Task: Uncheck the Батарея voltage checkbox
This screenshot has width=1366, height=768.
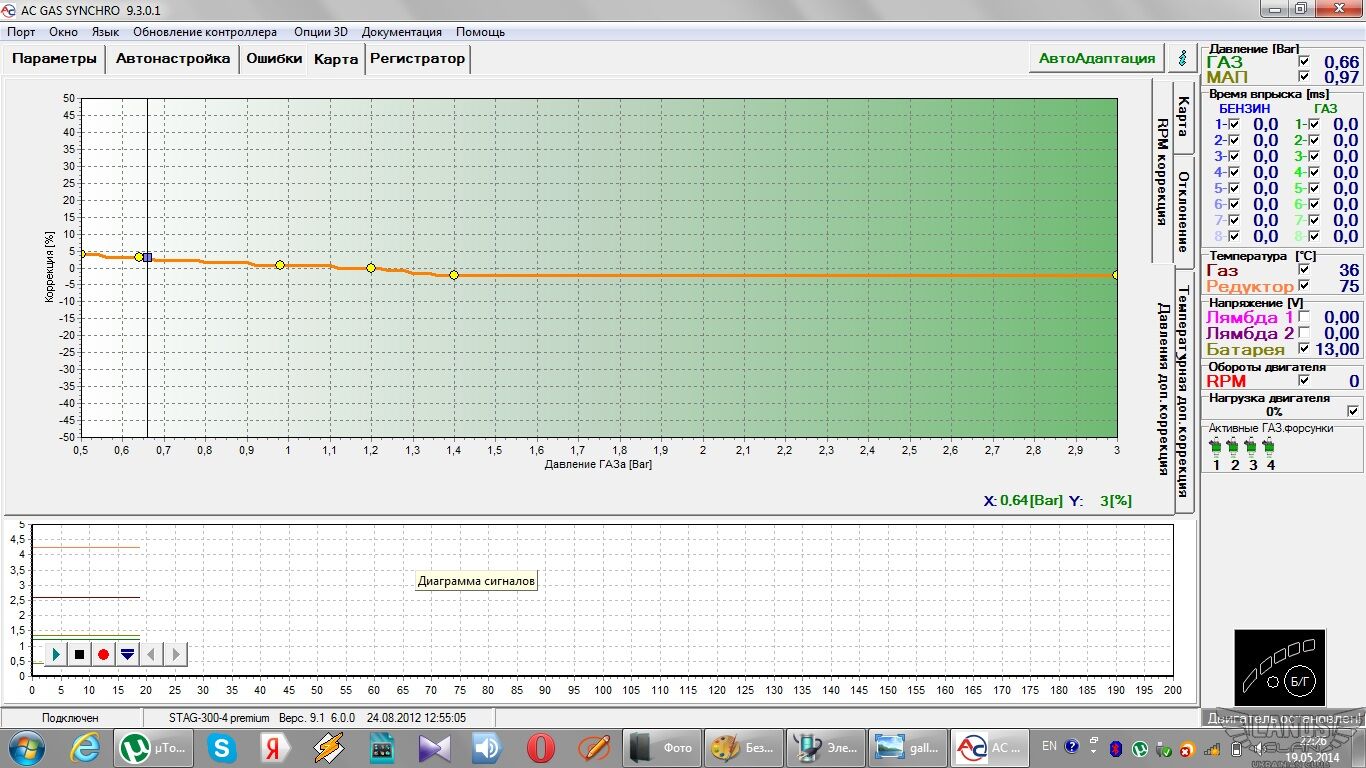Action: pos(1303,349)
